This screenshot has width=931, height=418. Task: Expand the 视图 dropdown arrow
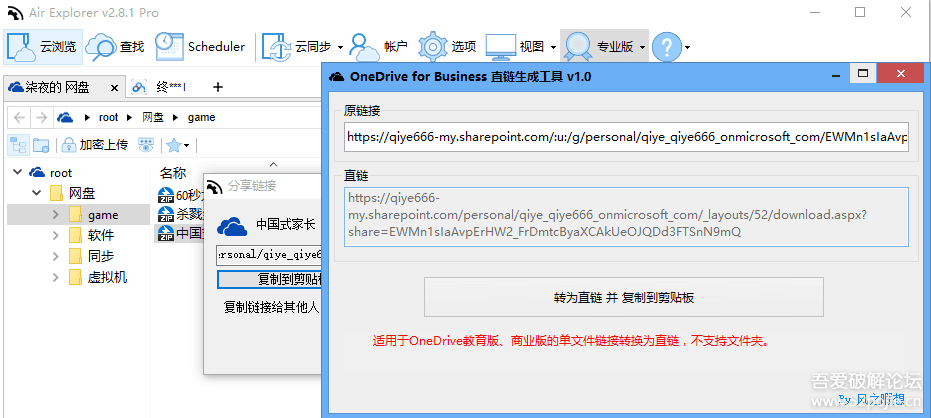[x=553, y=47]
